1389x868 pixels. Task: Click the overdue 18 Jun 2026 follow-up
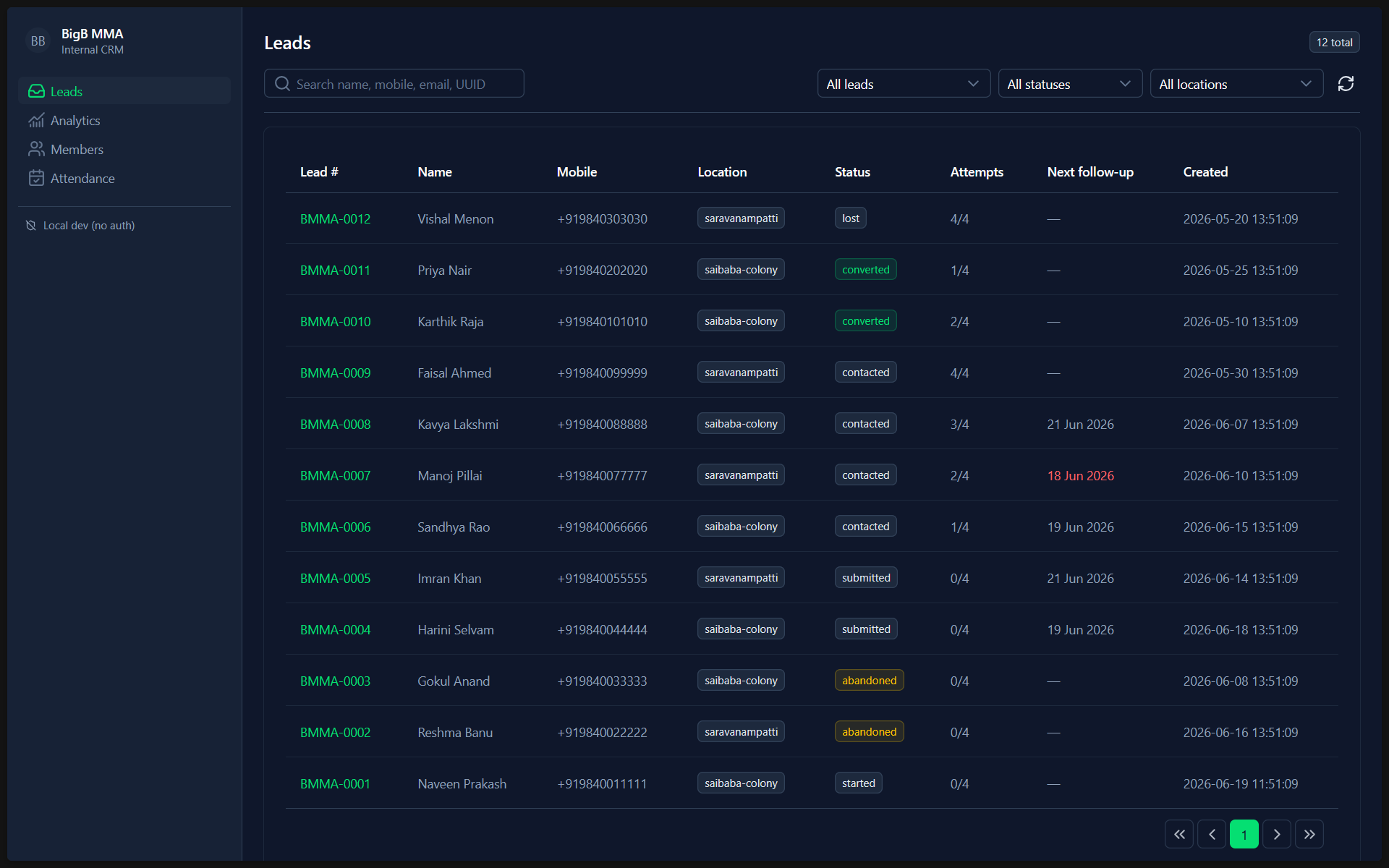pyautogui.click(x=1080, y=475)
